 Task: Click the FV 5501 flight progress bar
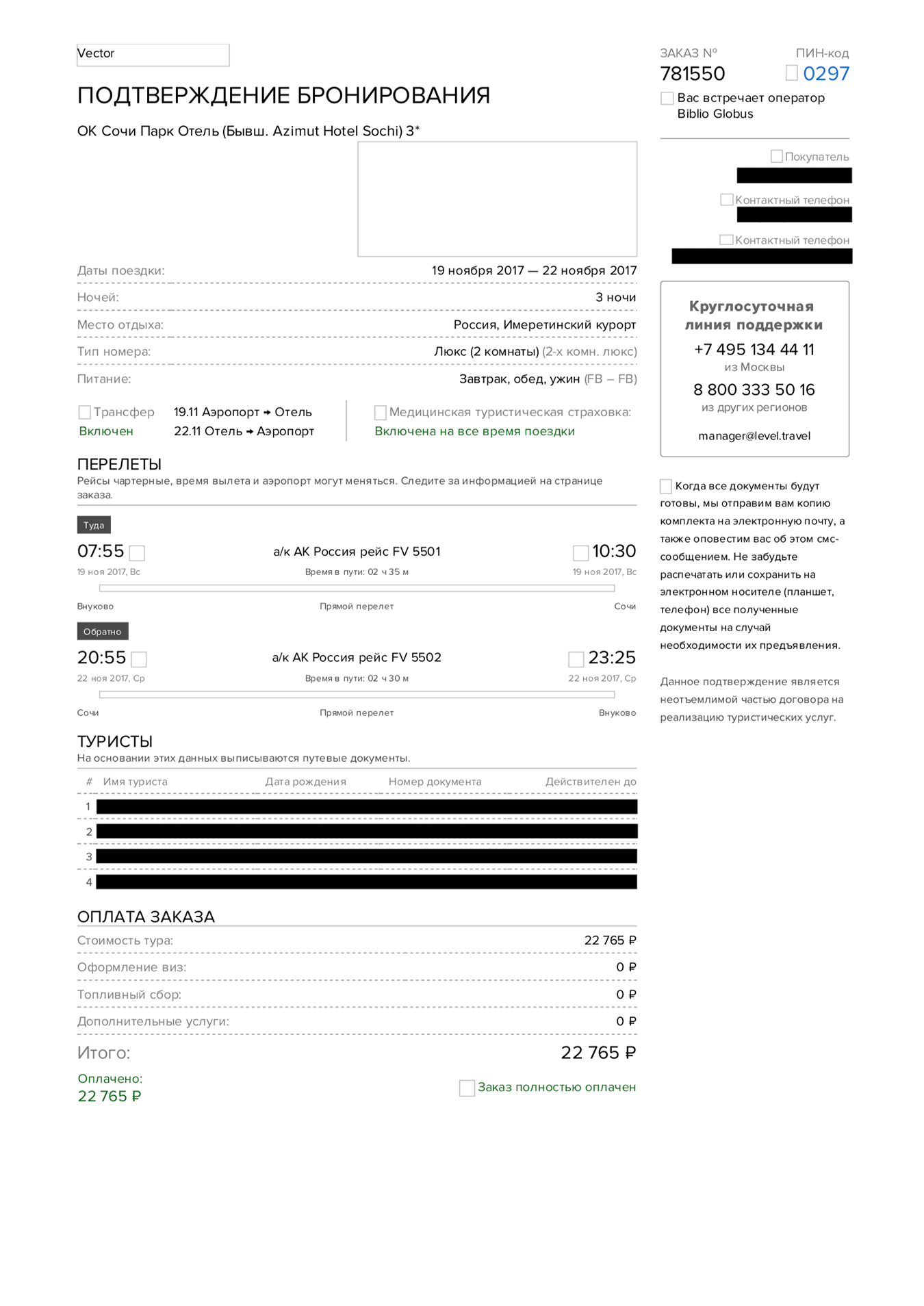tap(357, 588)
